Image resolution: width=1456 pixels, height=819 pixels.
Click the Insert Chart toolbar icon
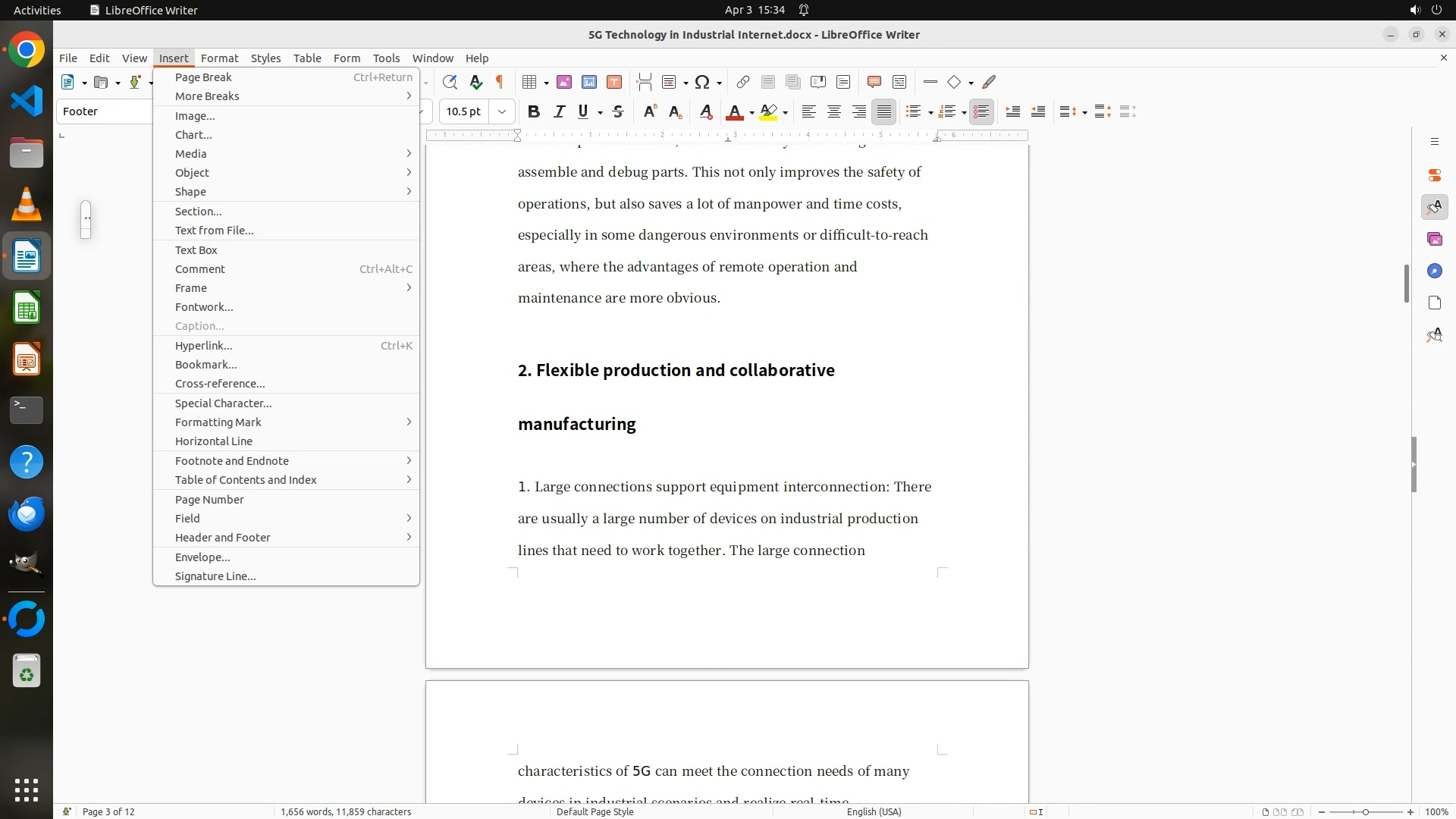point(588,82)
